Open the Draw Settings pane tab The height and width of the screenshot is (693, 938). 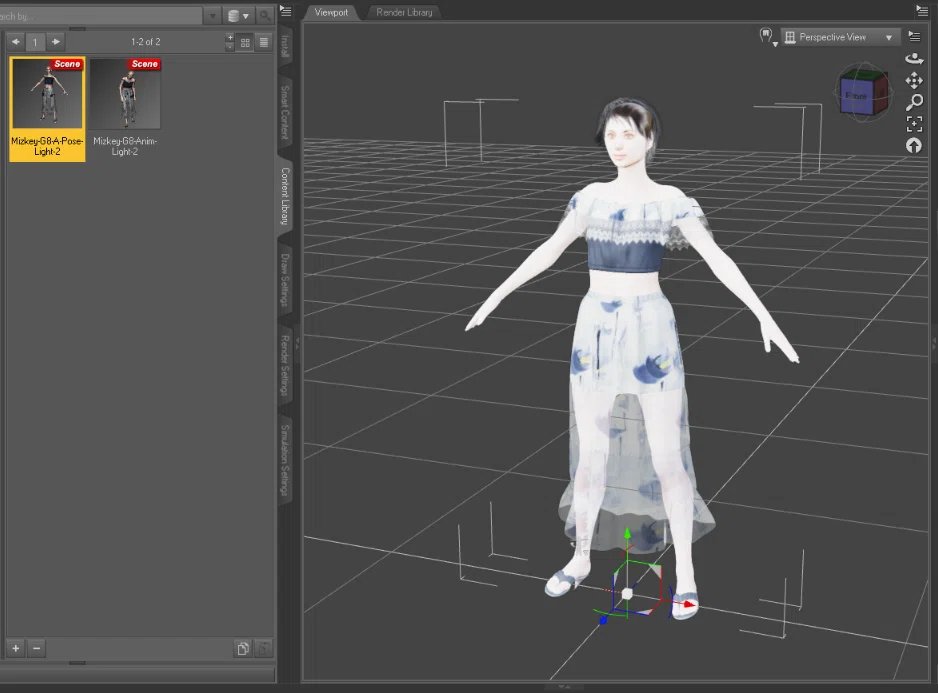pyautogui.click(x=285, y=280)
